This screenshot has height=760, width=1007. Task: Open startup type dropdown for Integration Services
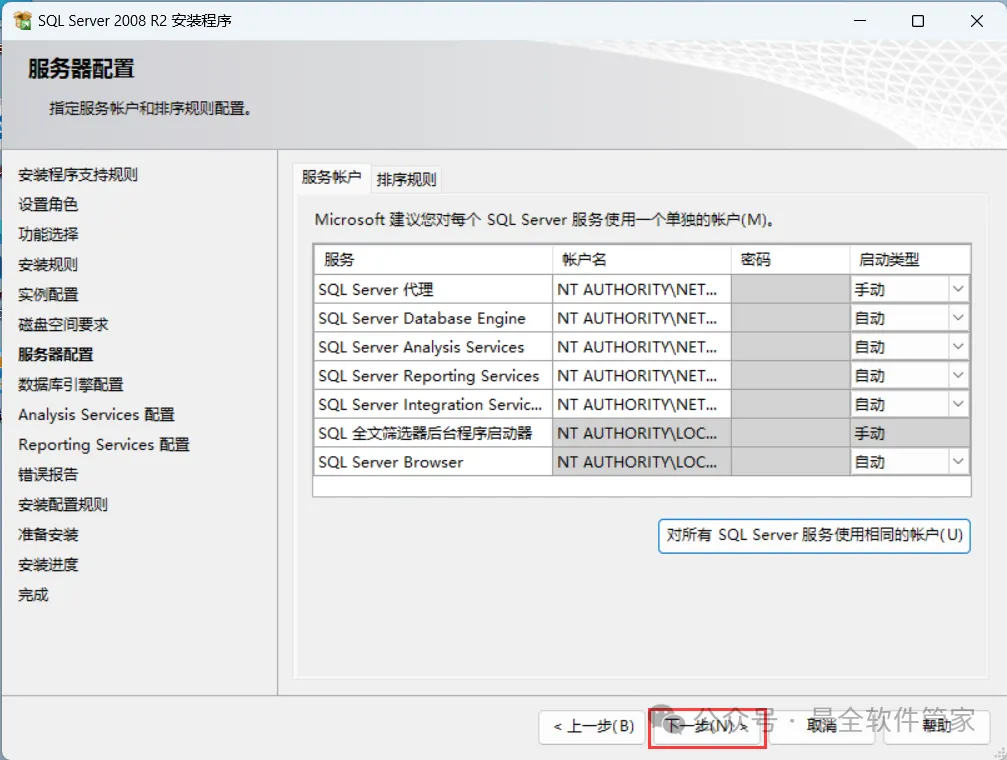[958, 404]
